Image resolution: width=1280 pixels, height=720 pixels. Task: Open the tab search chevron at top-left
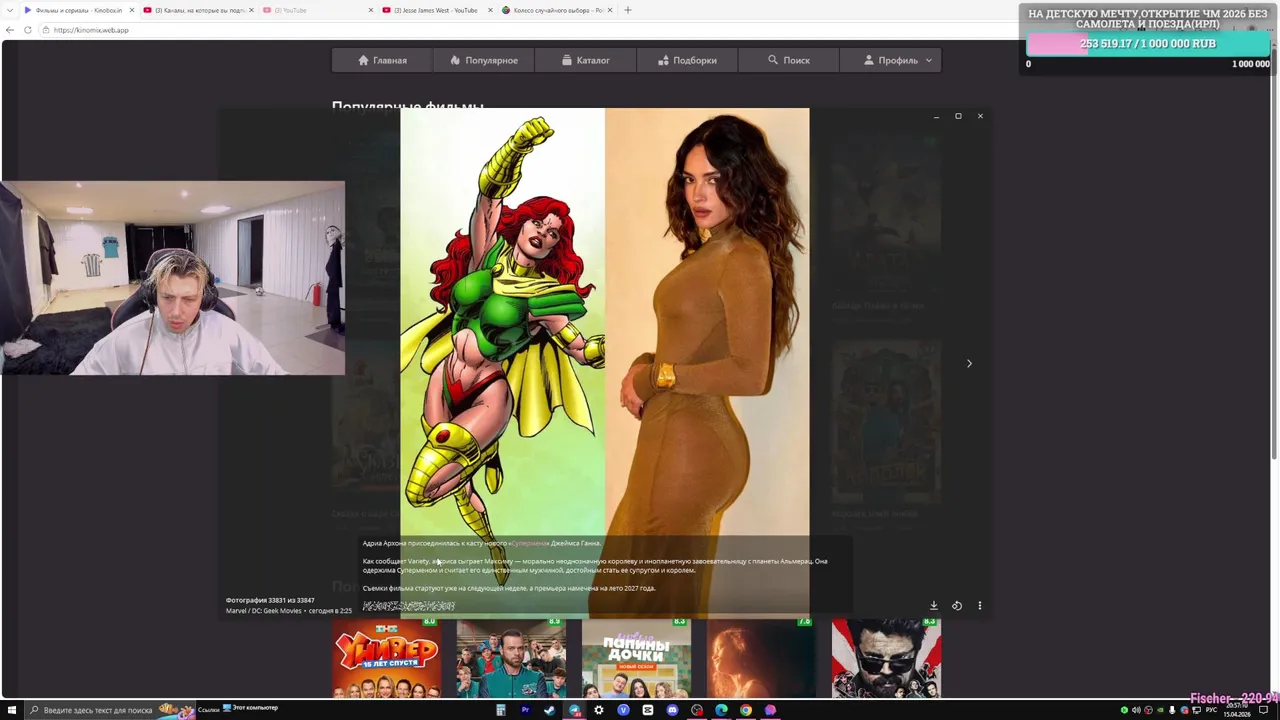coord(9,10)
